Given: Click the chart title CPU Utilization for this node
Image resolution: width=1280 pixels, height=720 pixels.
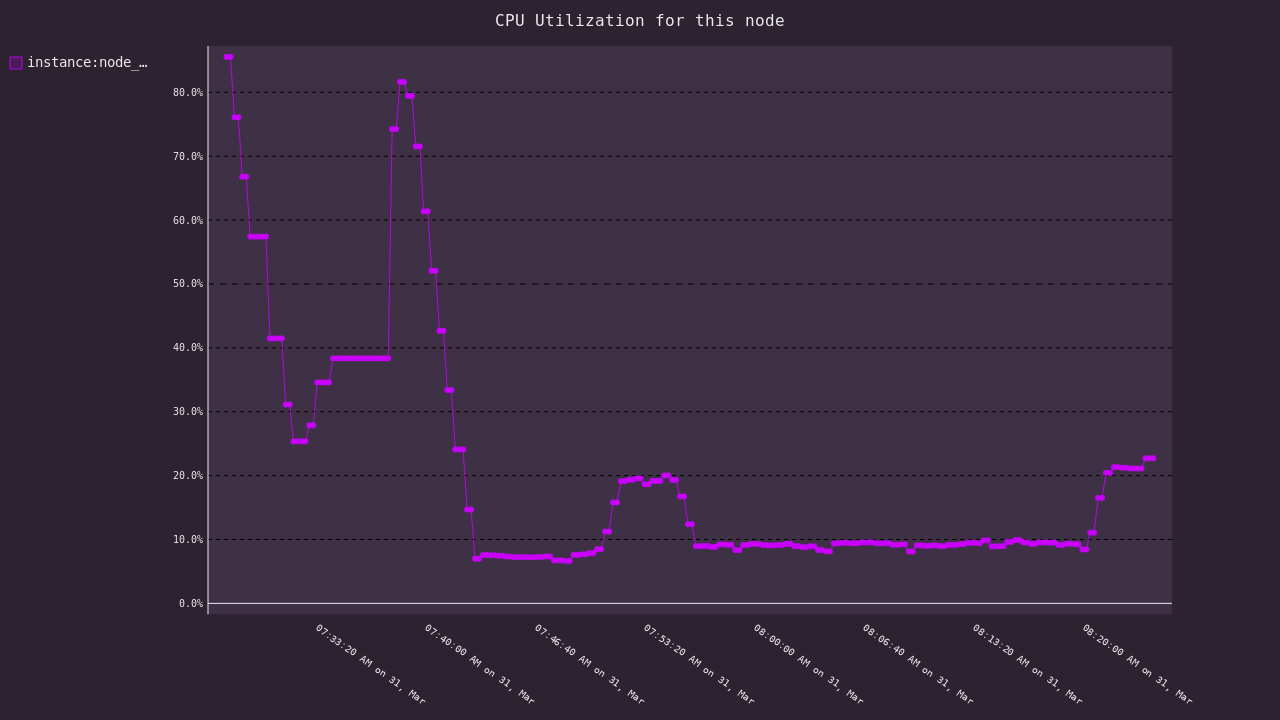Looking at the screenshot, I should (640, 20).
